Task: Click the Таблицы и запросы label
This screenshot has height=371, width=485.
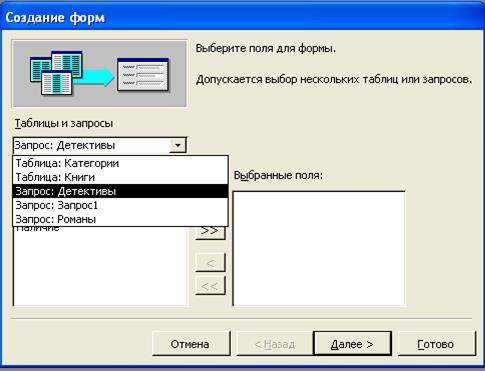Action: (64, 124)
